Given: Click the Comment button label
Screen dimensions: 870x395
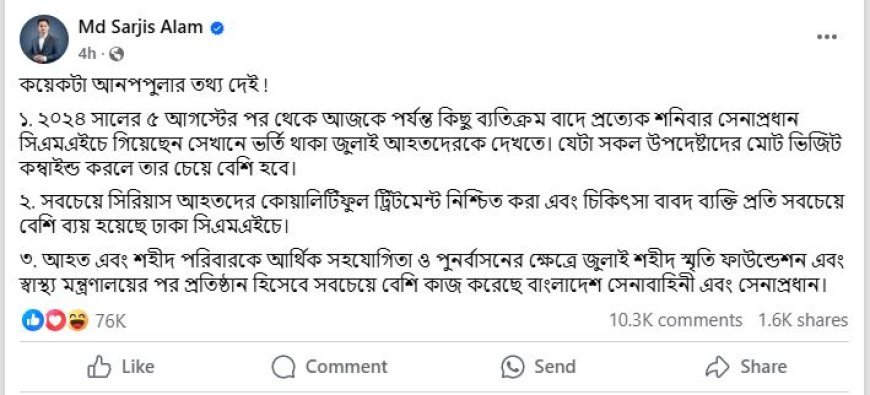Looking at the screenshot, I should click(x=346, y=367).
